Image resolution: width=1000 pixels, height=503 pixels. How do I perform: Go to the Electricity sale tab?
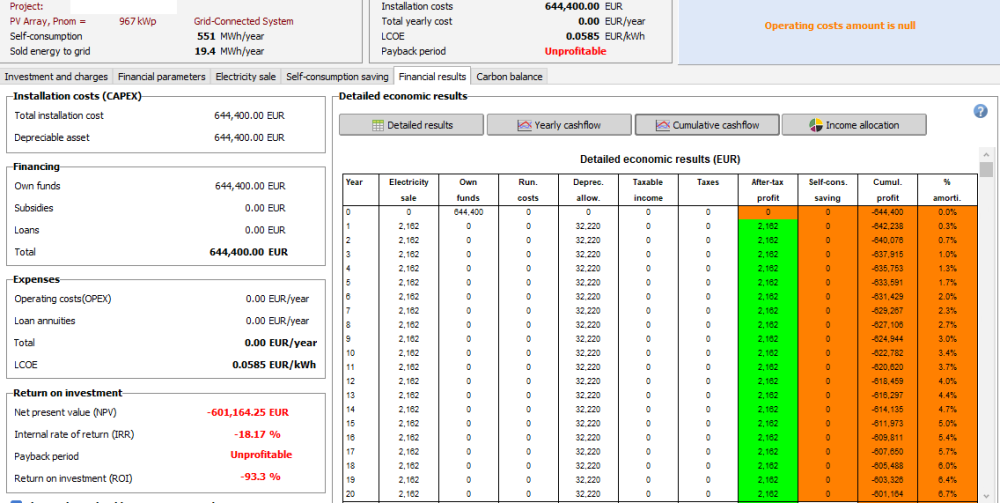(245, 76)
